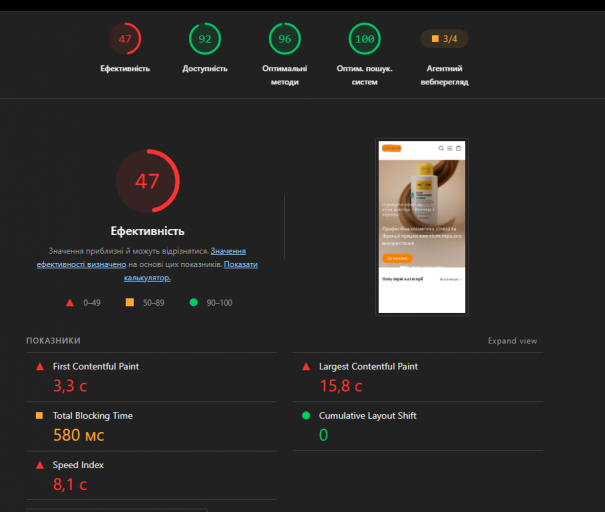This screenshot has height=512, width=605.
Task: Click the green circle next to Cumulative Layout Shift
Action: 306,416
